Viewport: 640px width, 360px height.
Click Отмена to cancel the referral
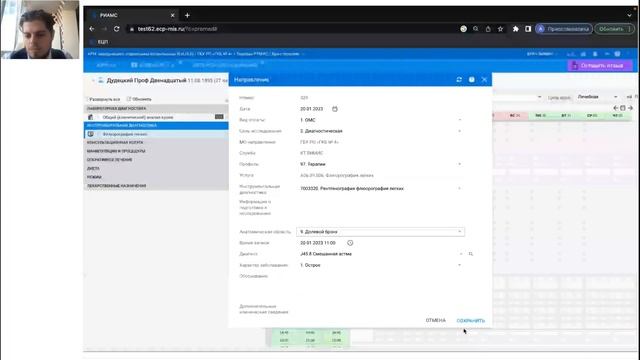[x=436, y=320]
